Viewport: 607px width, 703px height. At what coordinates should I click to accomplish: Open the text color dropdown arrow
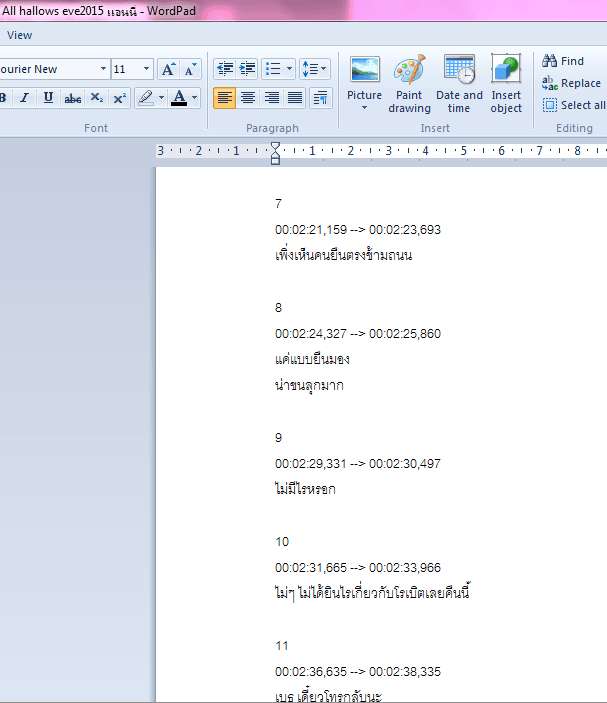click(x=195, y=98)
